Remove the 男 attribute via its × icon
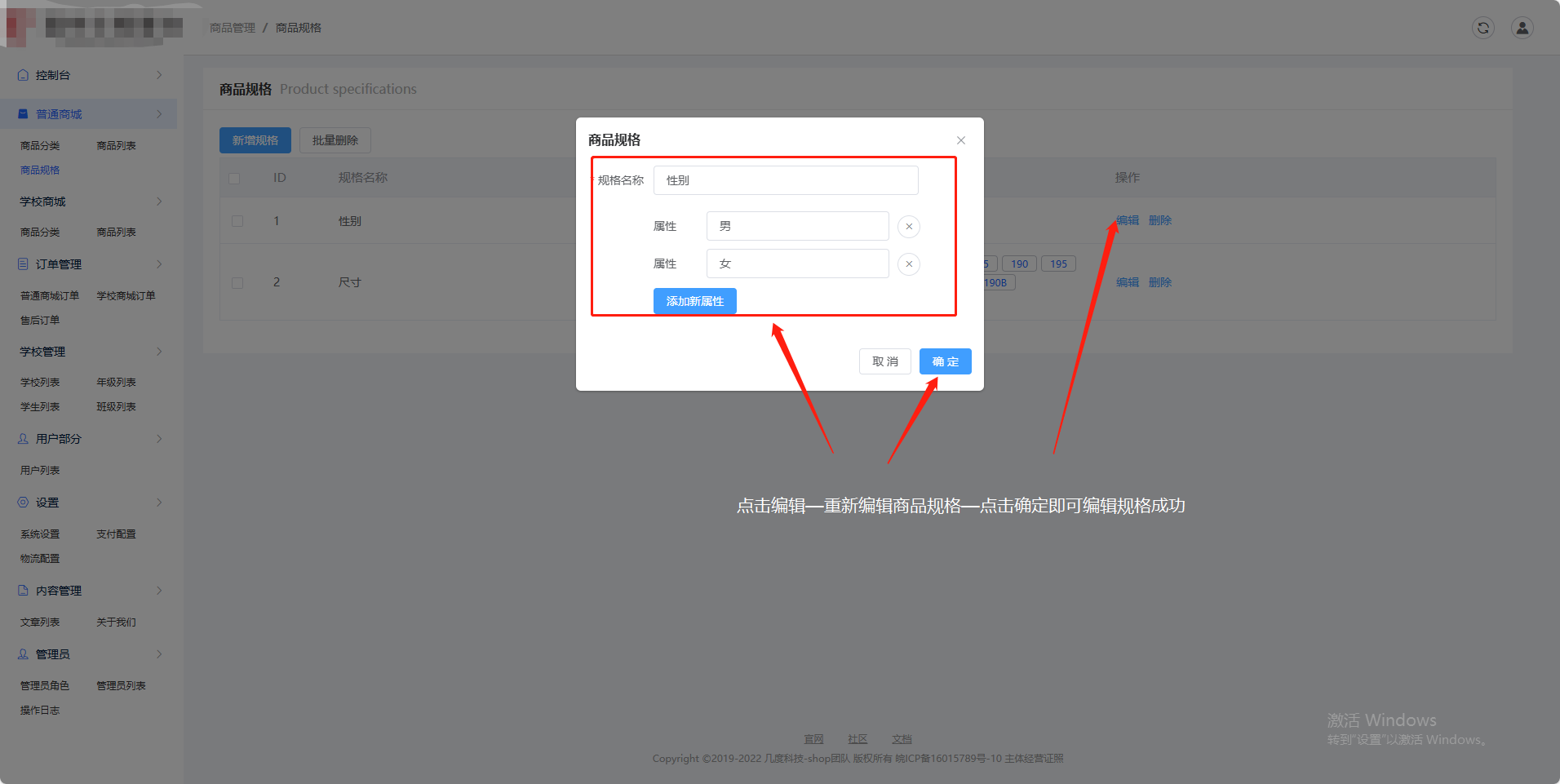This screenshot has height=784, width=1560. (x=908, y=226)
